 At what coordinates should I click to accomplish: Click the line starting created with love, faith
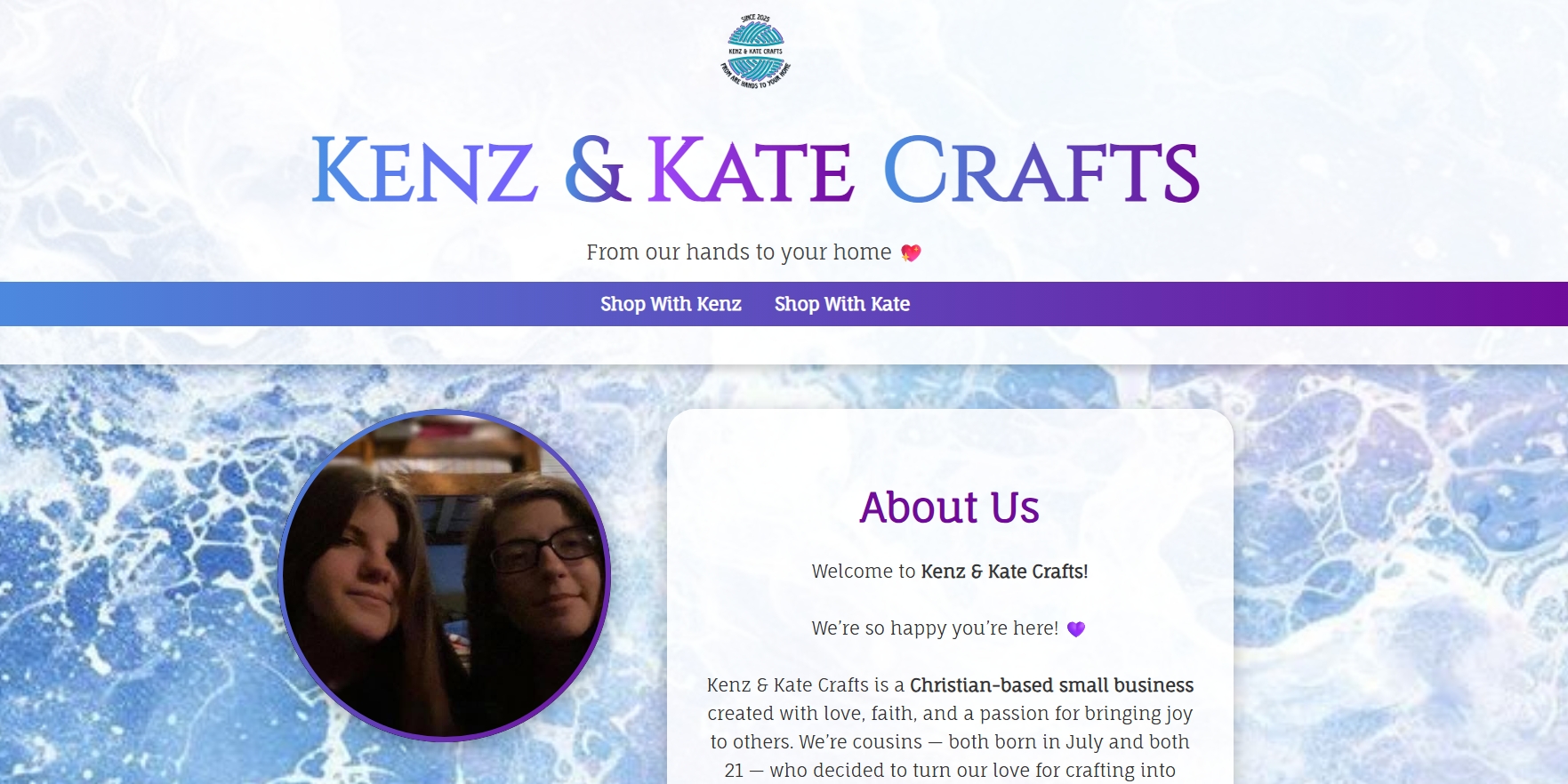tap(950, 714)
